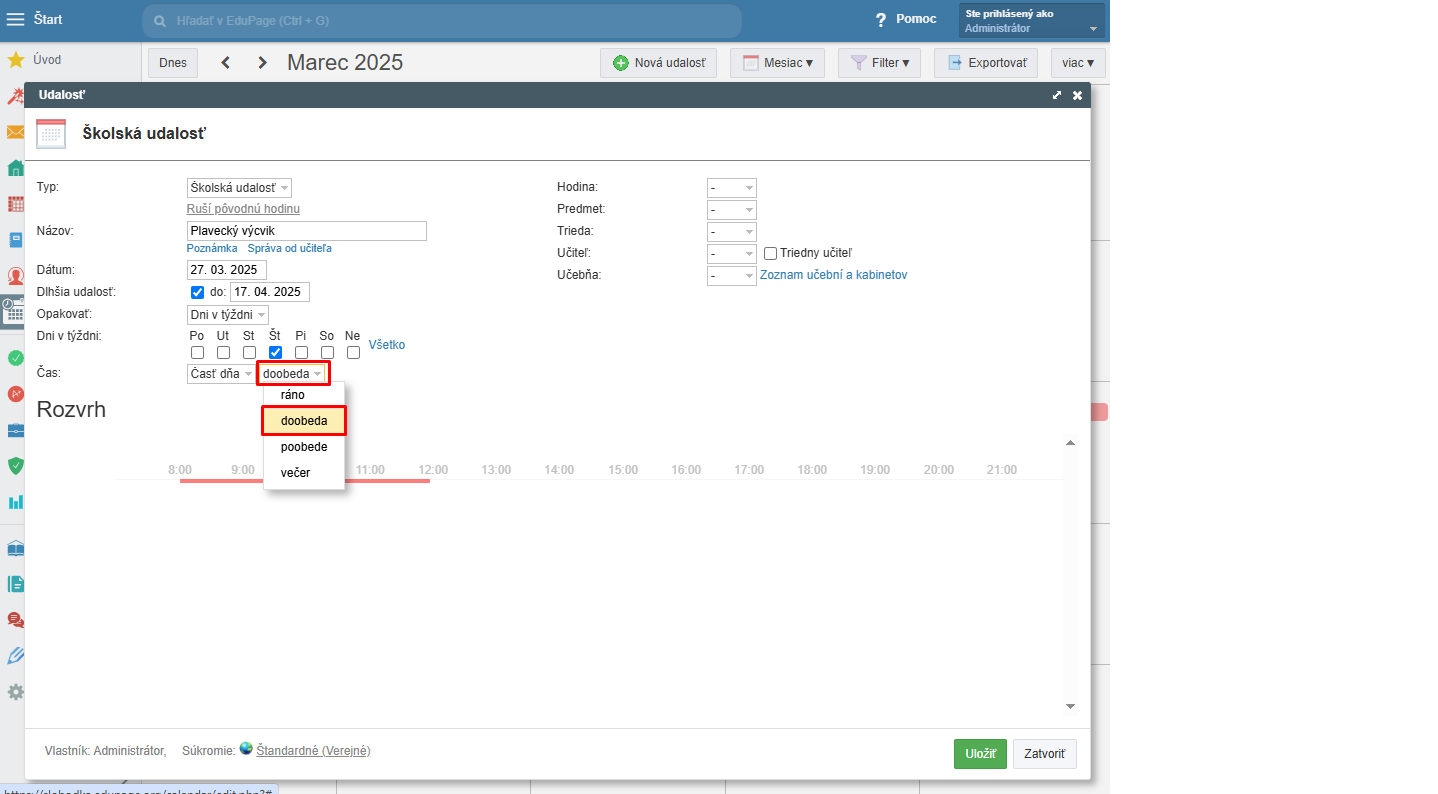This screenshot has width=1438, height=794.
Task: Open the gear settings sidebar icon
Action: coord(16,692)
